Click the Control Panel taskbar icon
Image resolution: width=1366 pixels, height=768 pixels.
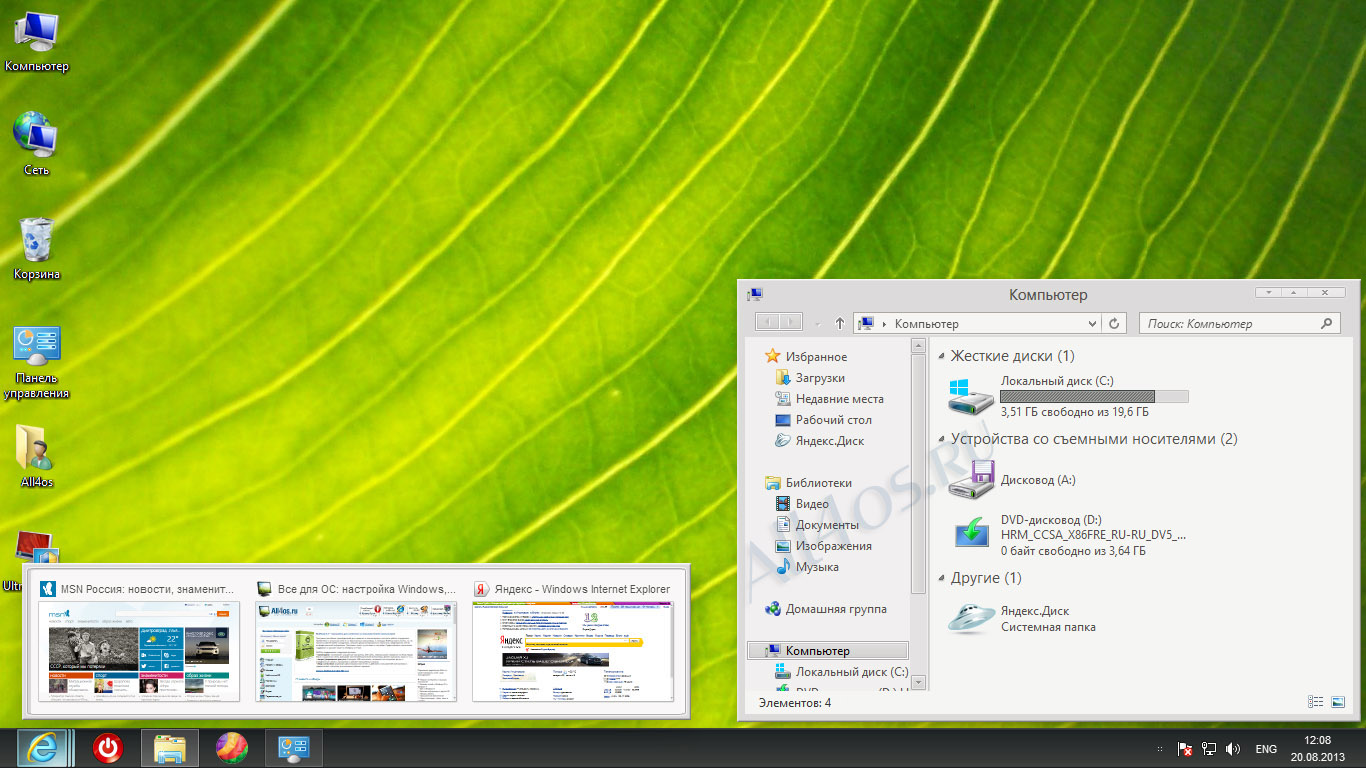(x=293, y=747)
